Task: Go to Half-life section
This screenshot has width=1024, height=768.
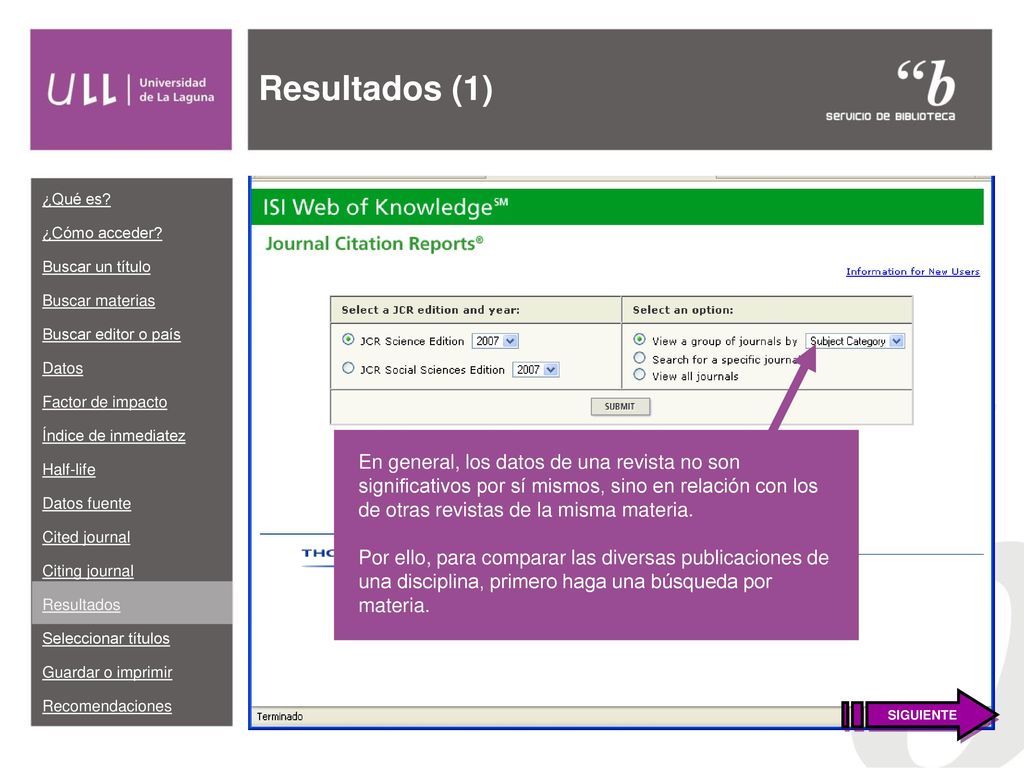Action: 69,470
